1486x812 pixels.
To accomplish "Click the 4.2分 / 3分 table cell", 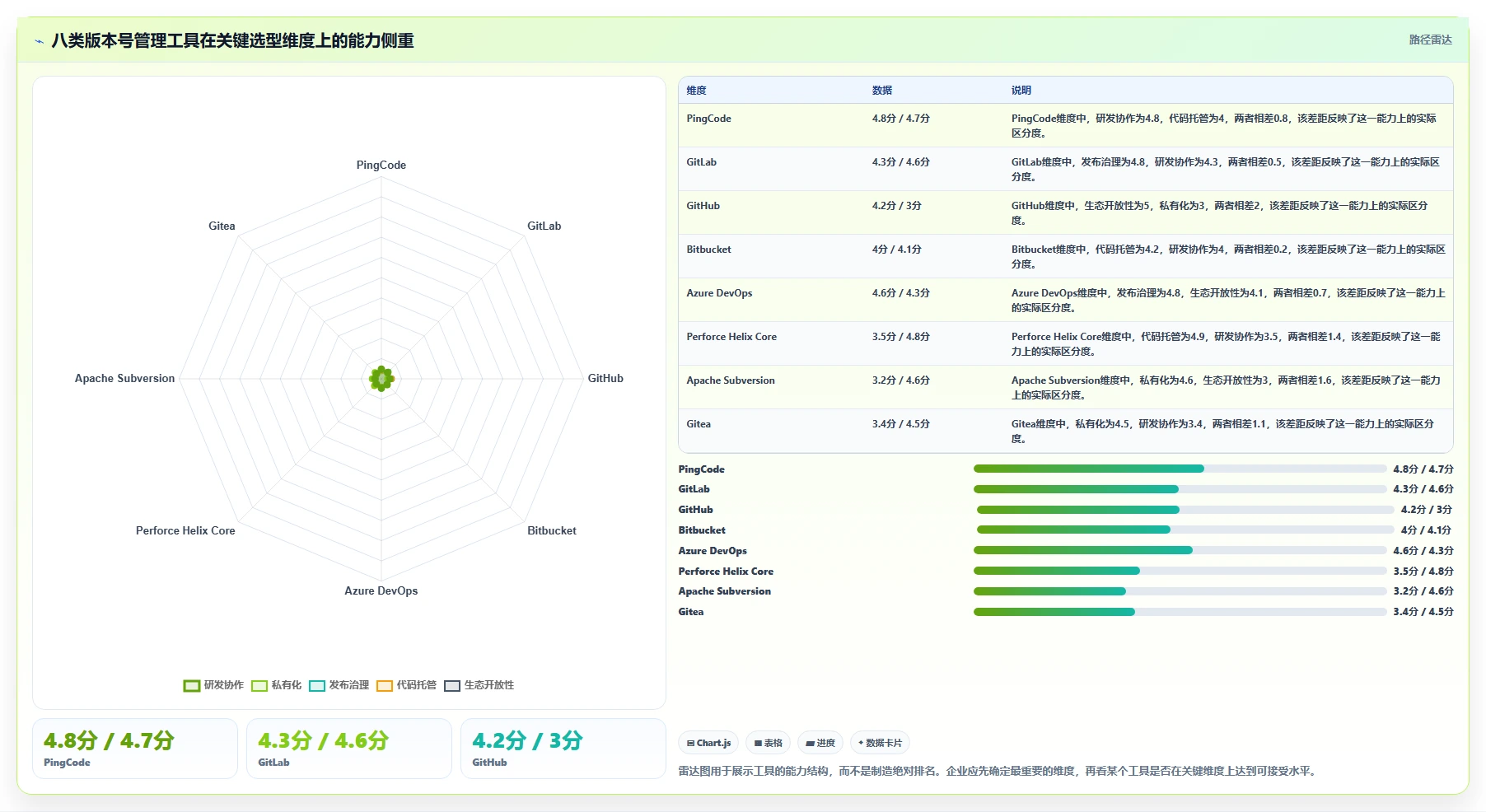I will tap(897, 206).
